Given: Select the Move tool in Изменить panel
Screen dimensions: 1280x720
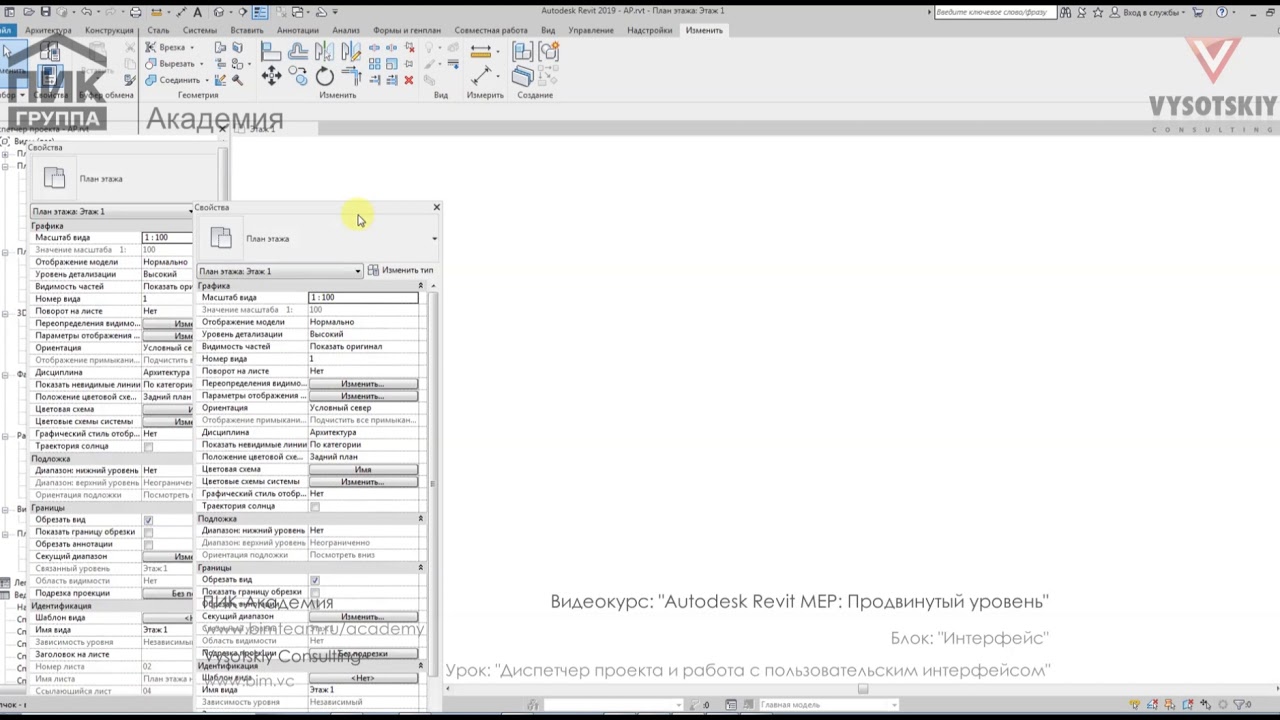Looking at the screenshot, I should [x=271, y=76].
